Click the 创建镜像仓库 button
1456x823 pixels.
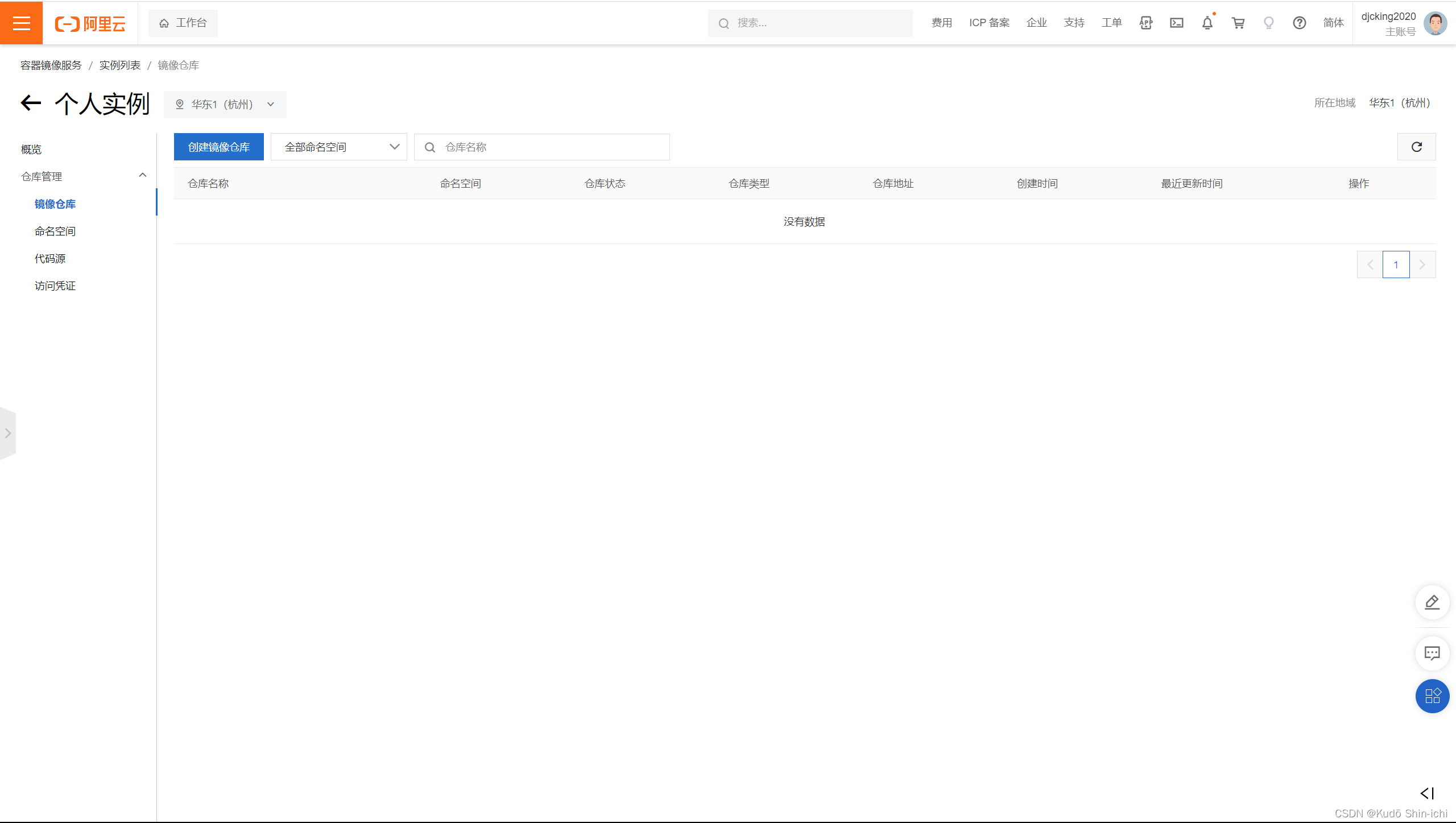click(x=218, y=147)
